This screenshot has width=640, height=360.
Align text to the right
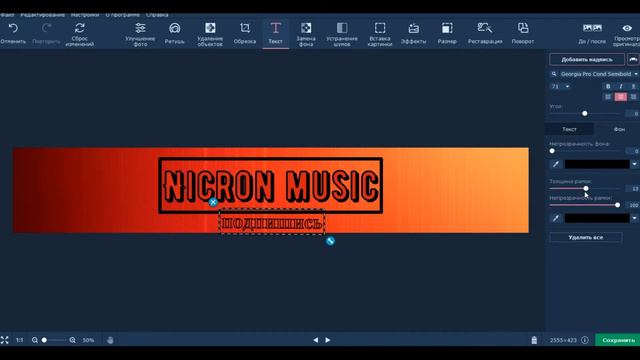tap(633, 97)
